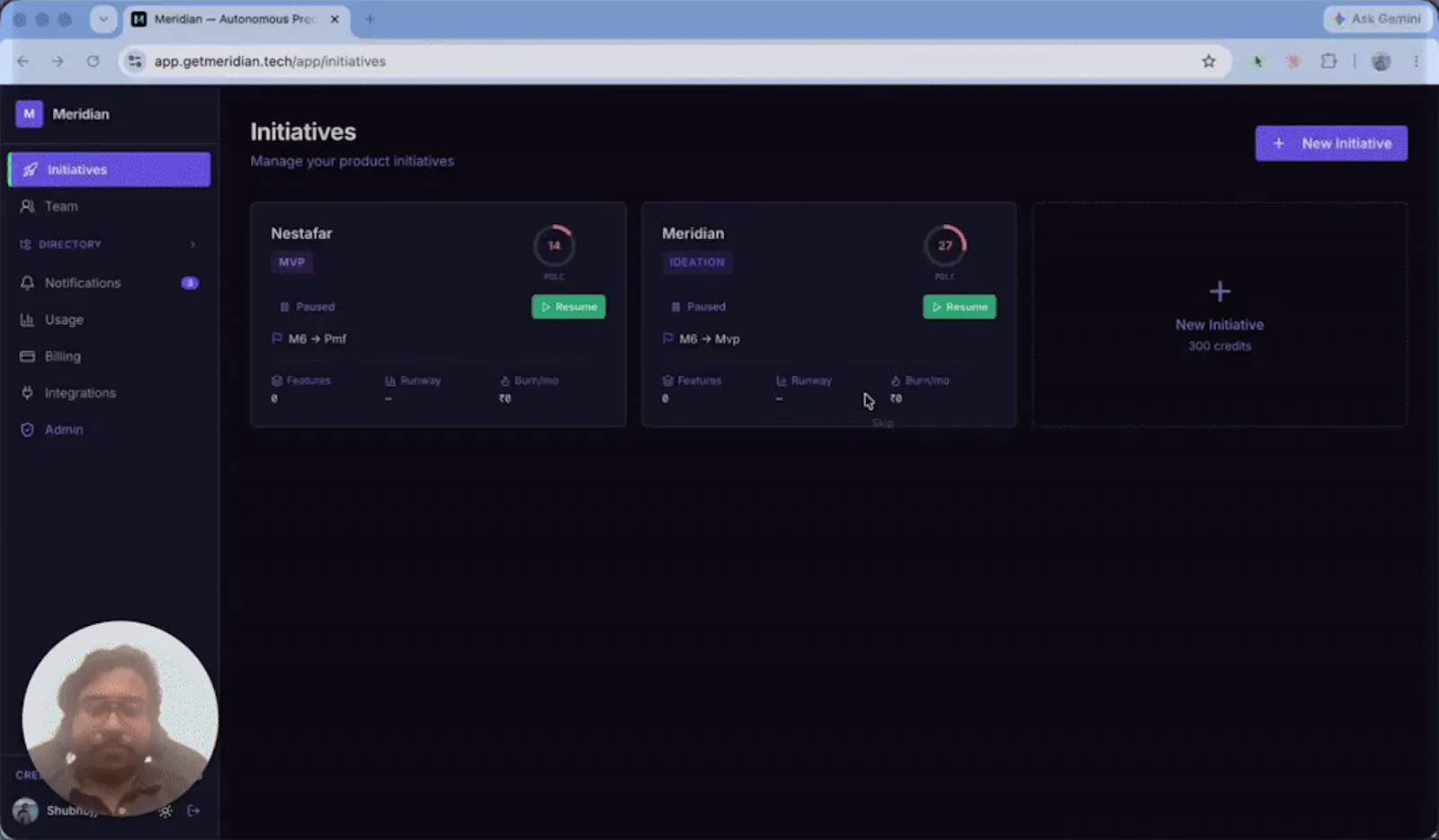Resume the Nestafar initiative
1439x840 pixels.
[x=568, y=307]
